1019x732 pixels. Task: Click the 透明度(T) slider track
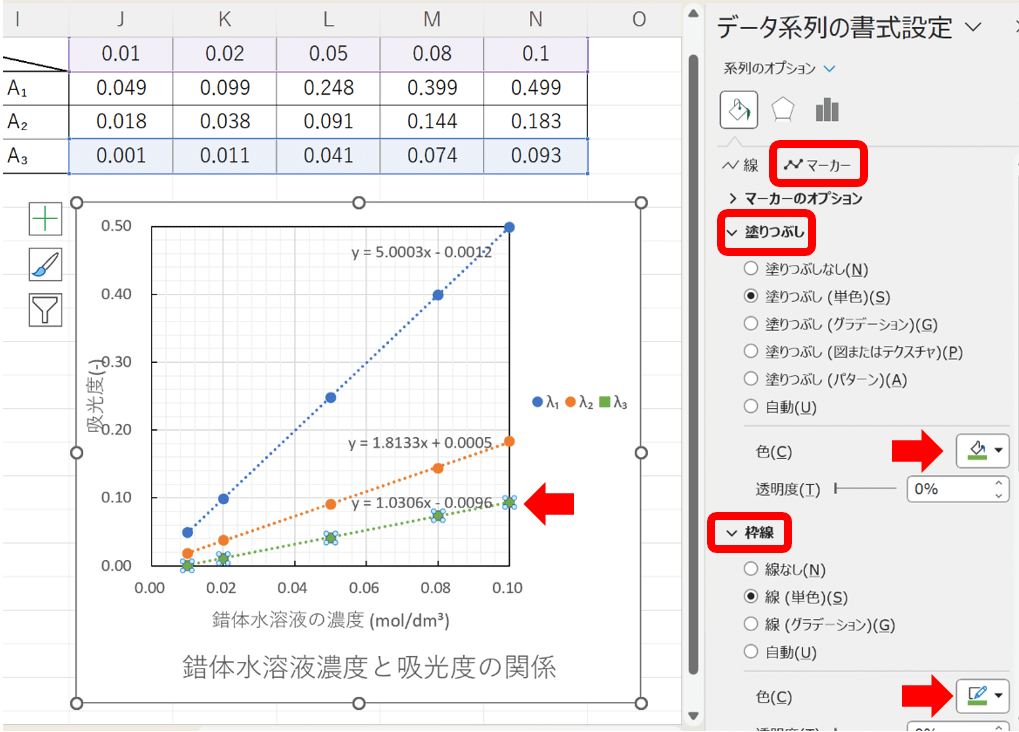tap(866, 488)
